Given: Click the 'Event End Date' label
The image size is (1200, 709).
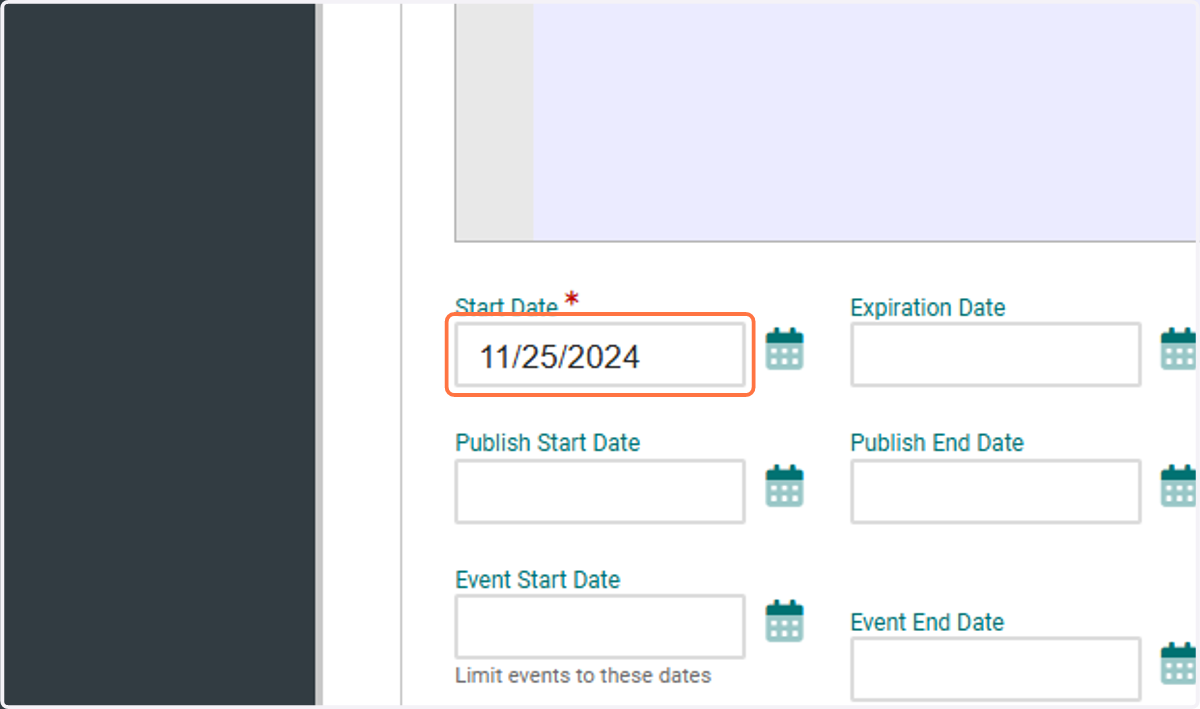Looking at the screenshot, I should (x=928, y=622).
